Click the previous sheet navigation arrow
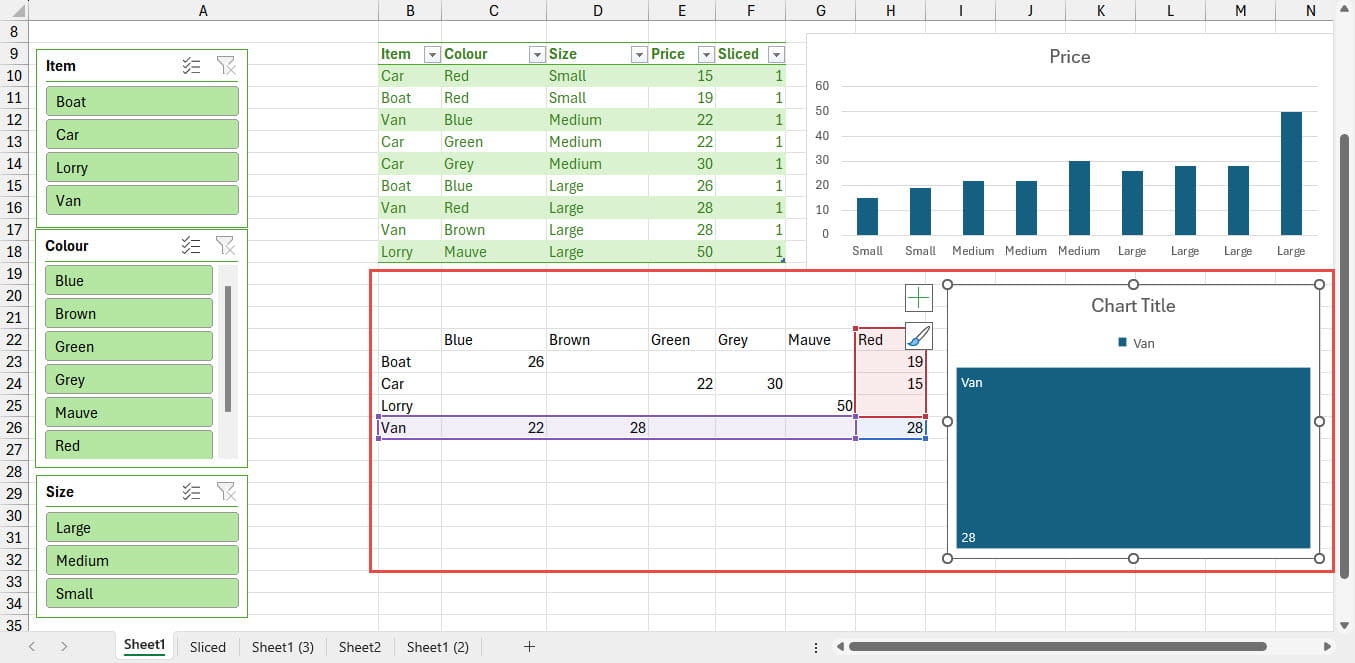1355x663 pixels. [x=32, y=647]
